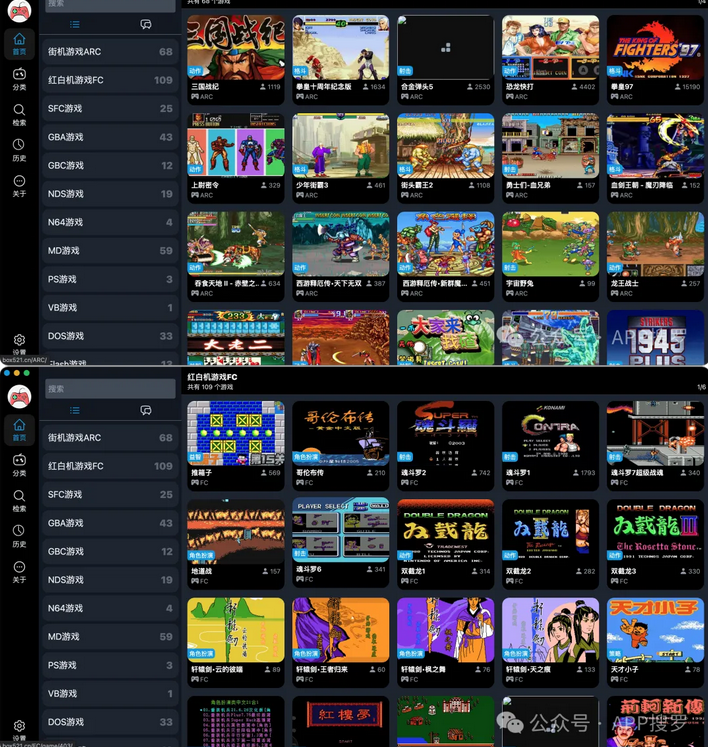Open the 轩辕剑·枫之舞 game card
The height and width of the screenshot is (747, 708).
pos(445,642)
